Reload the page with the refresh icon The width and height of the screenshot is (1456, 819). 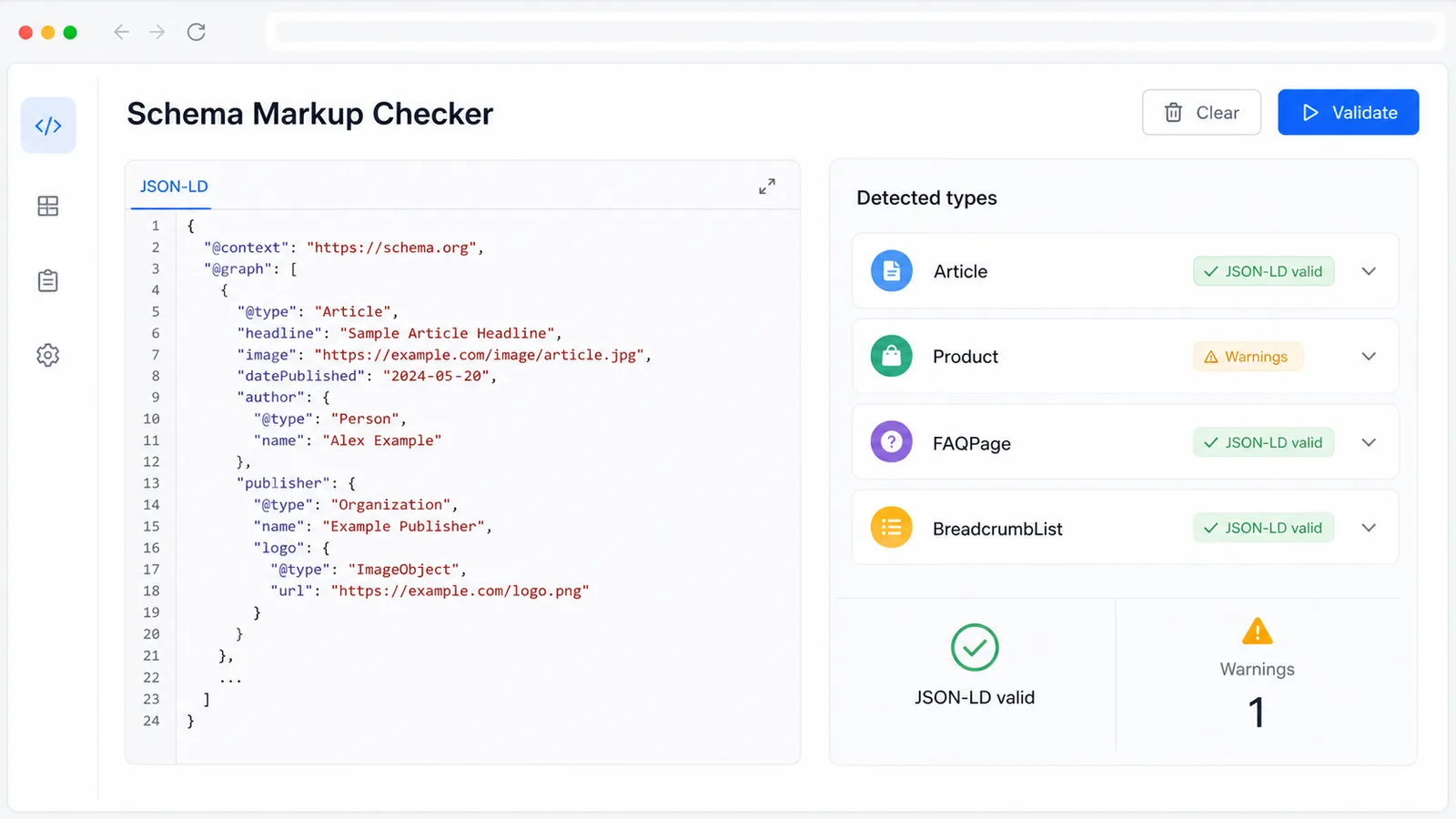pos(196,32)
